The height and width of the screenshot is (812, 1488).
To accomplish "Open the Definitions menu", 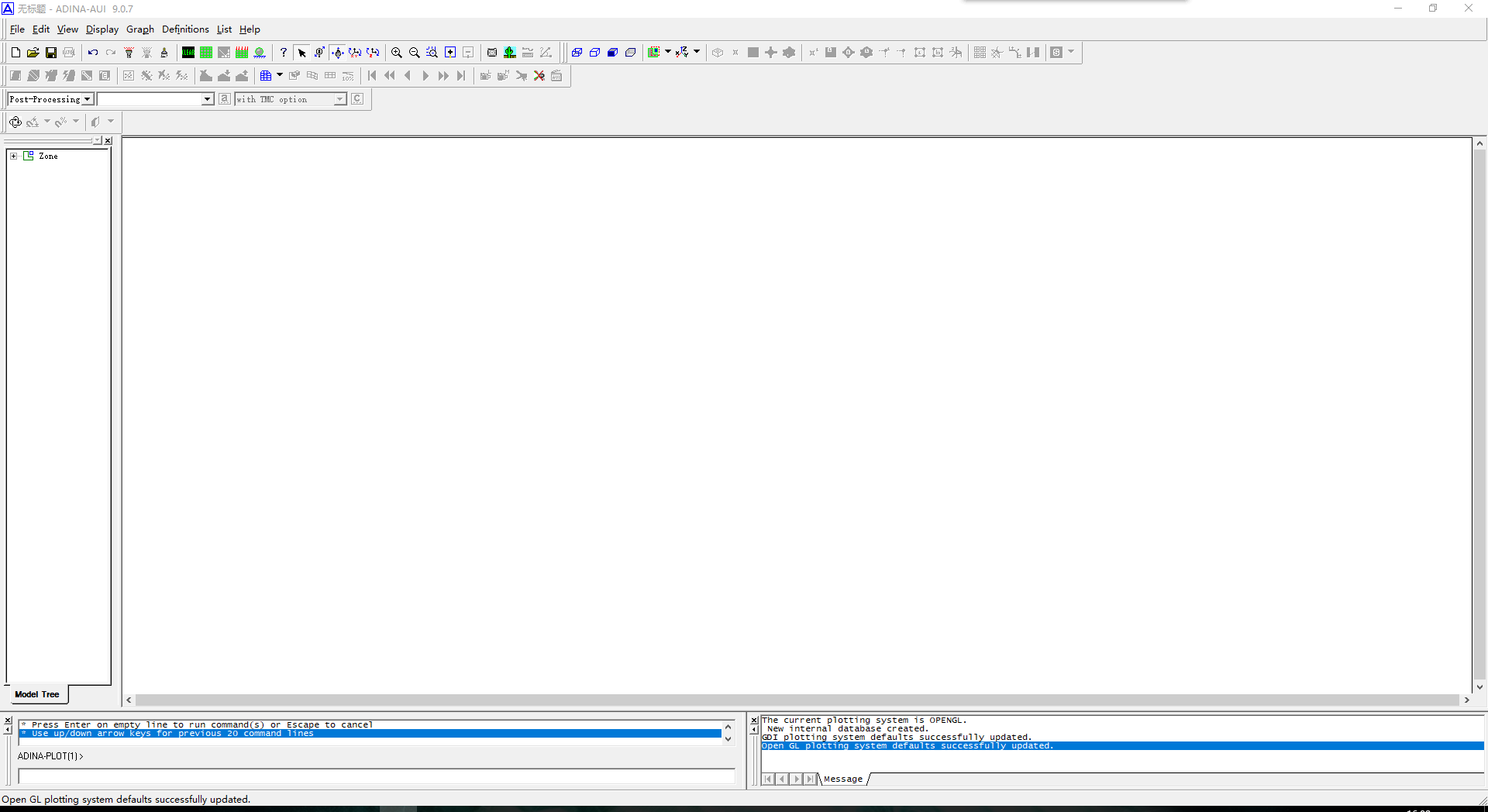I will 185,29.
